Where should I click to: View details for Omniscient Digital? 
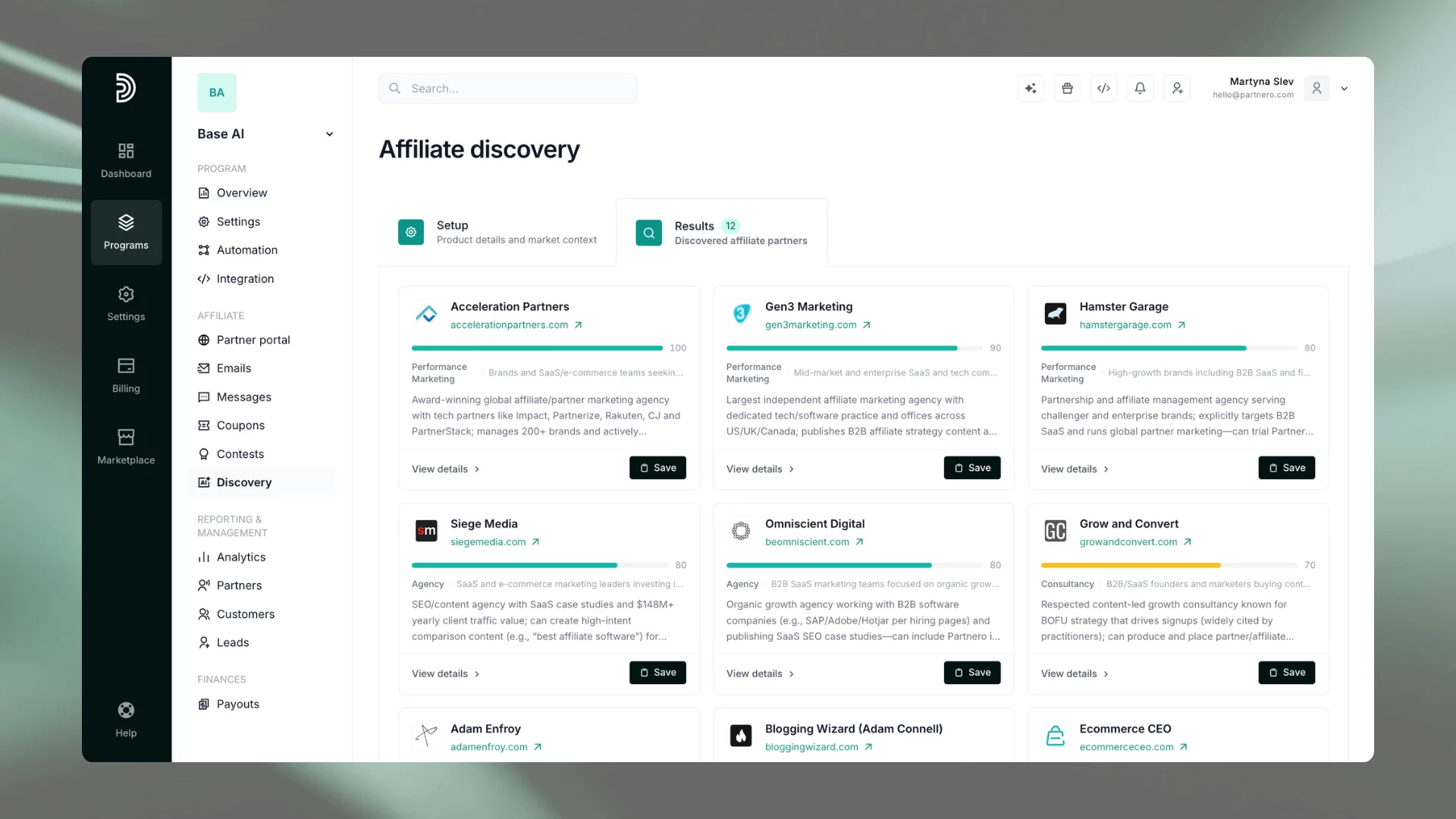[x=761, y=674]
